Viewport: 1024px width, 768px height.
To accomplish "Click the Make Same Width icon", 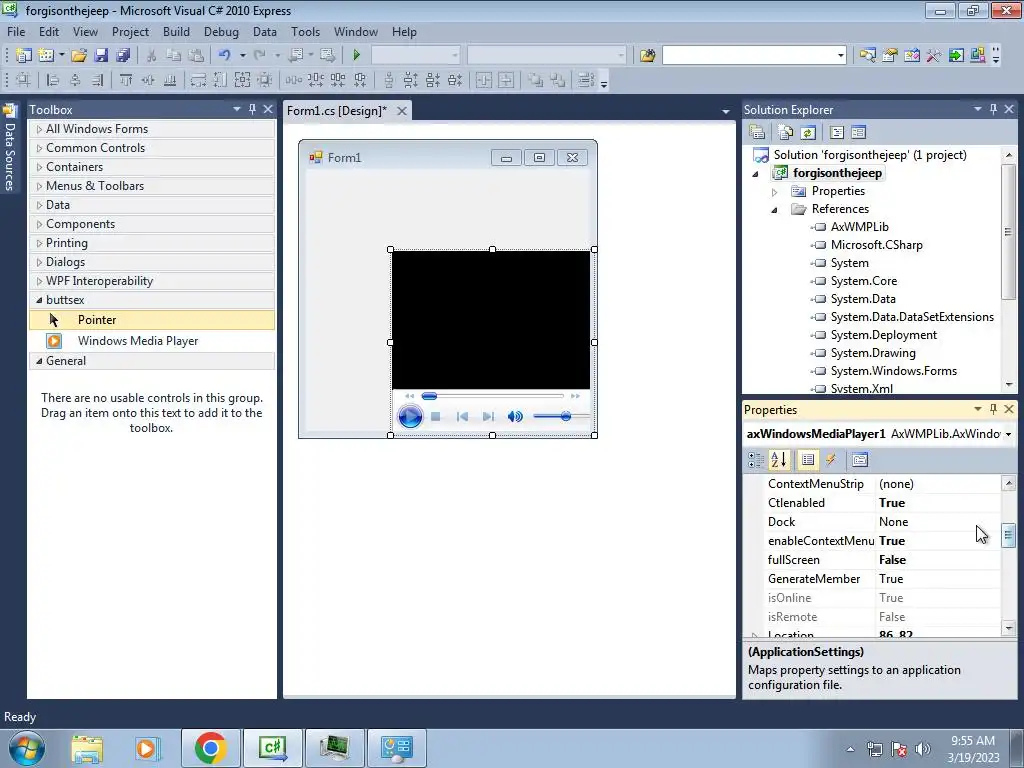I will pos(198,80).
